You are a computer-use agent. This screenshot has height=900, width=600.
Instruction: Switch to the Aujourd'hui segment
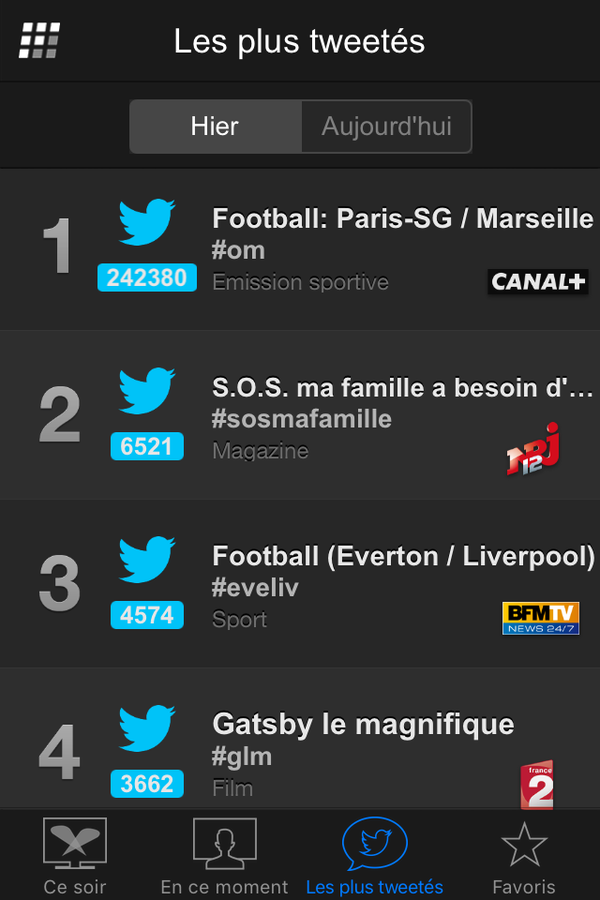pyautogui.click(x=386, y=126)
